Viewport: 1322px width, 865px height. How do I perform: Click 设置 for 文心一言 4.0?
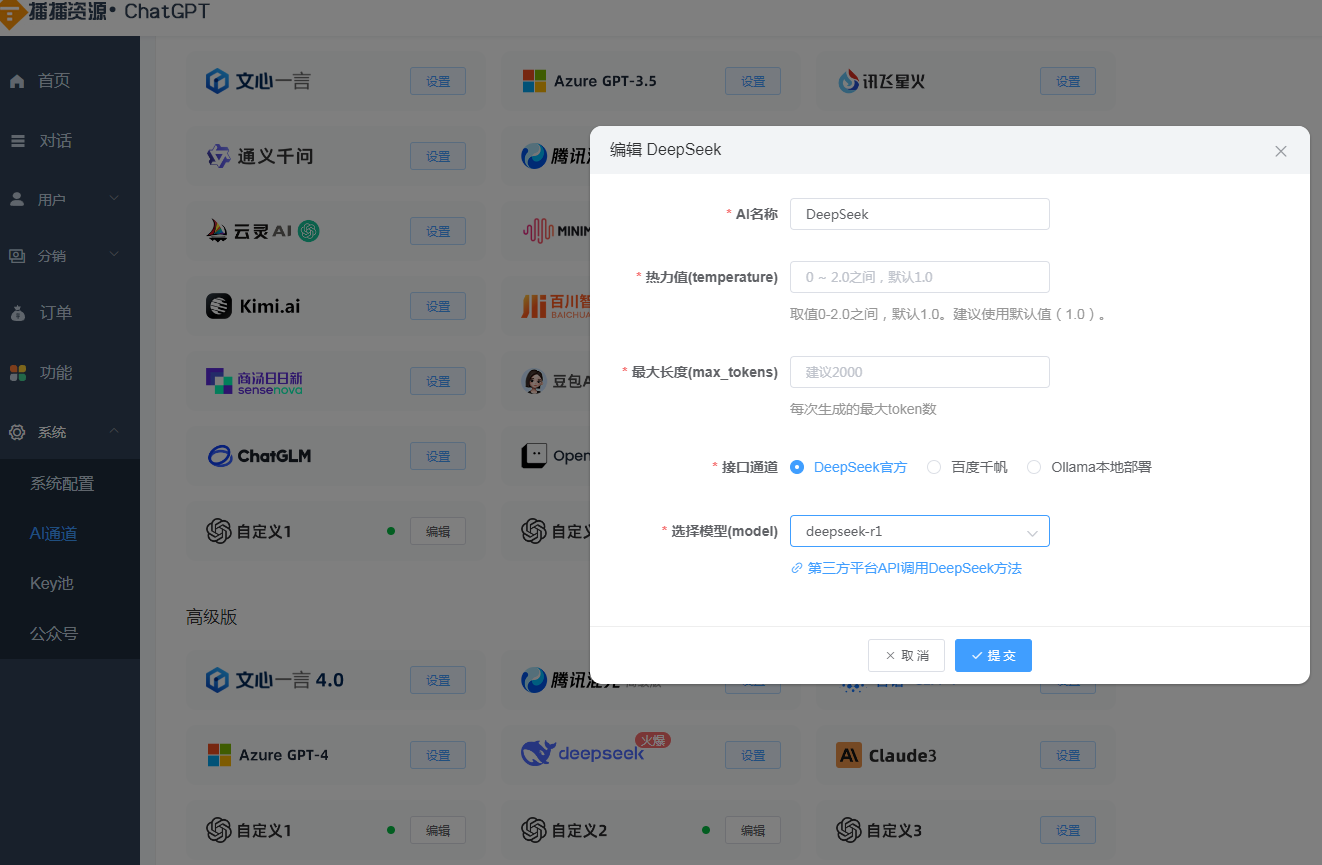point(438,681)
